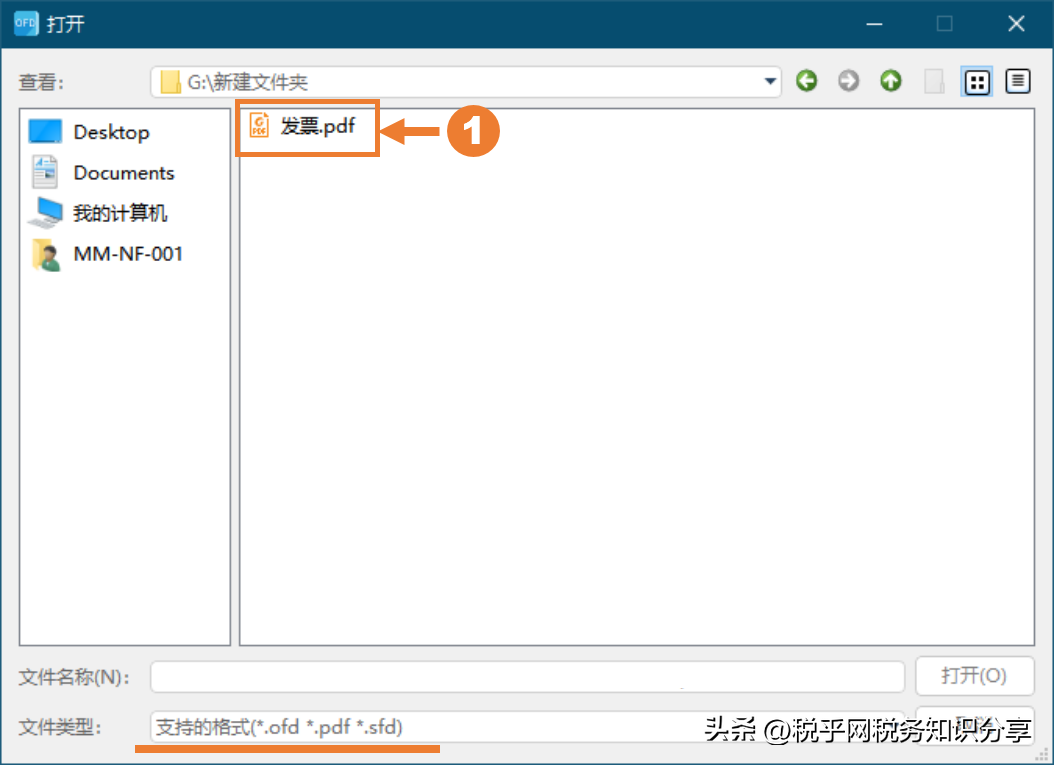The image size is (1054, 765).
Task: Click the 打开(O) button
Action: click(x=974, y=676)
